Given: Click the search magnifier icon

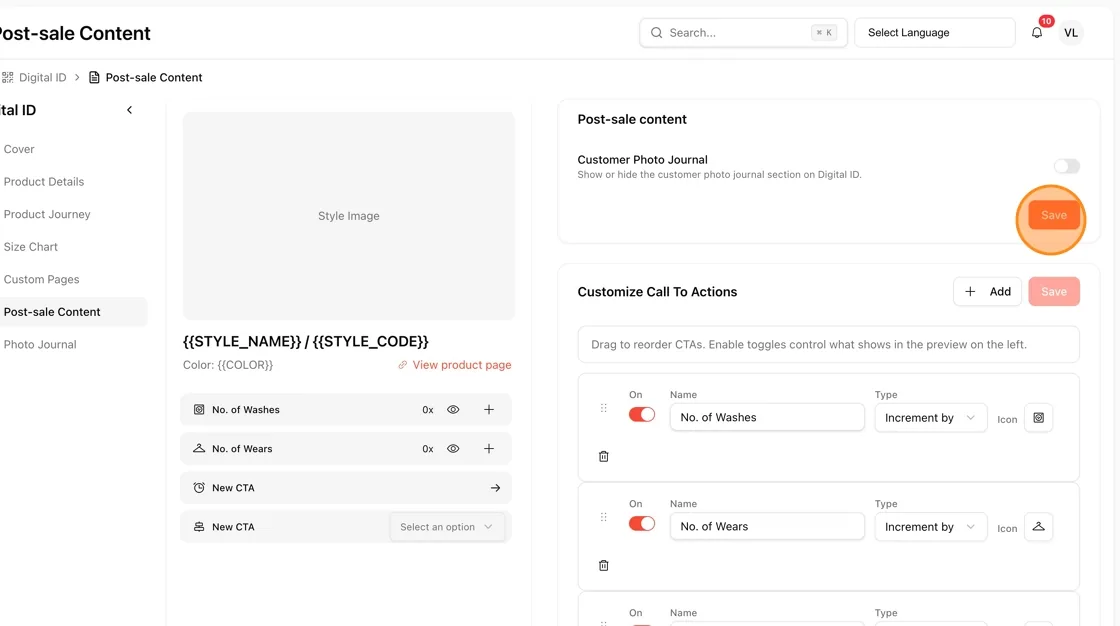Looking at the screenshot, I should click(x=656, y=33).
